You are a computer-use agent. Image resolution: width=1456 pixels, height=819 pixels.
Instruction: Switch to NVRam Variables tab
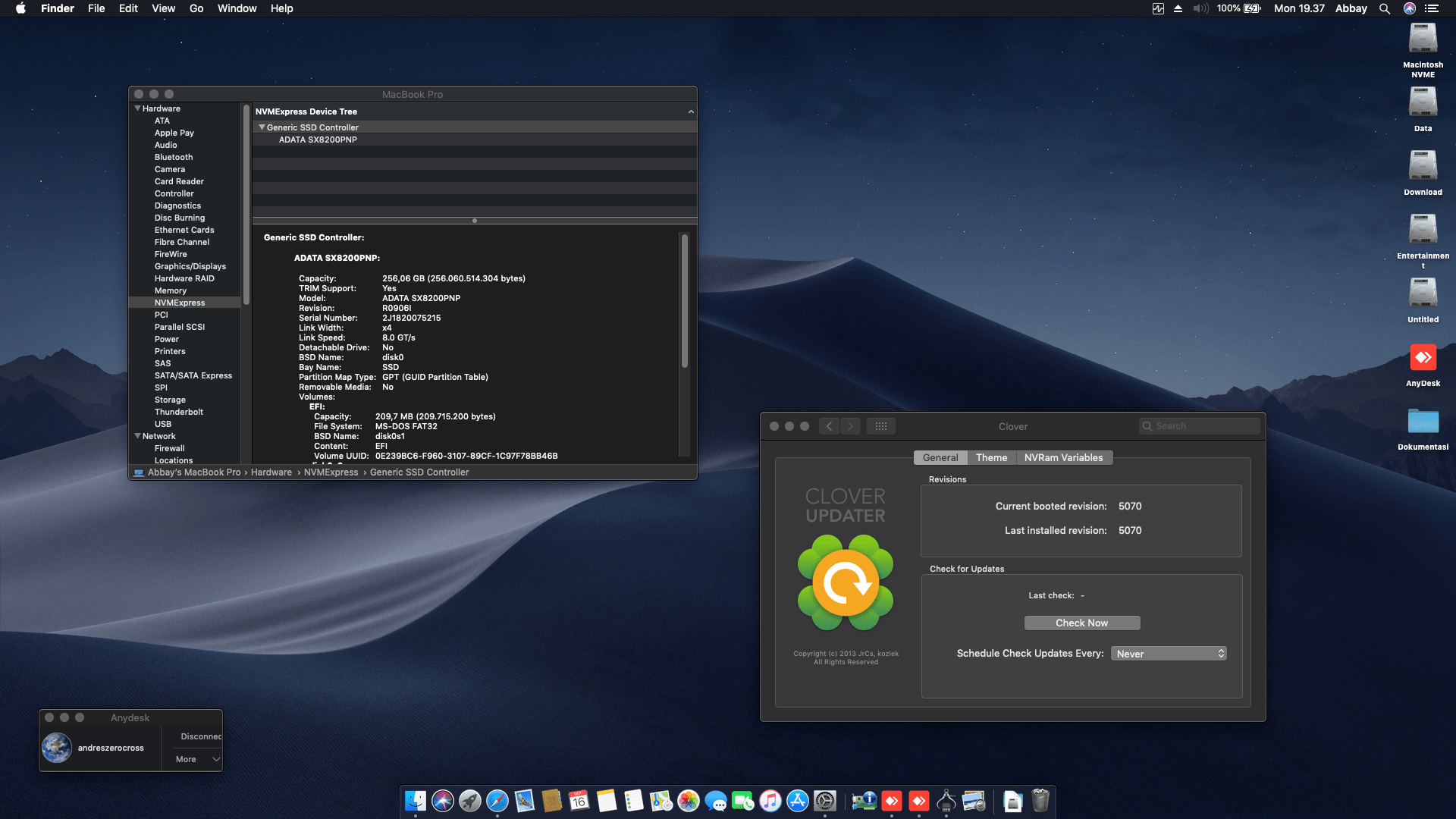coord(1063,458)
